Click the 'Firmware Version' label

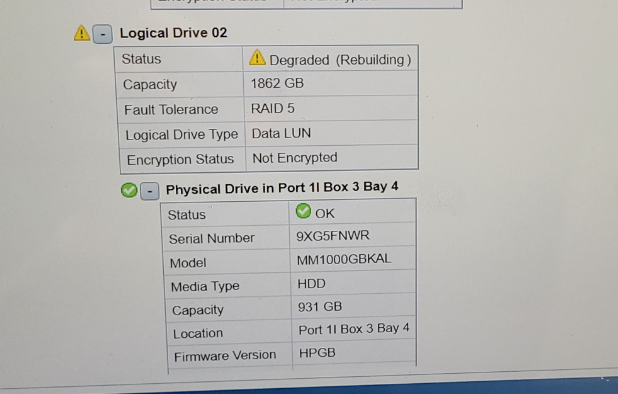225,356
